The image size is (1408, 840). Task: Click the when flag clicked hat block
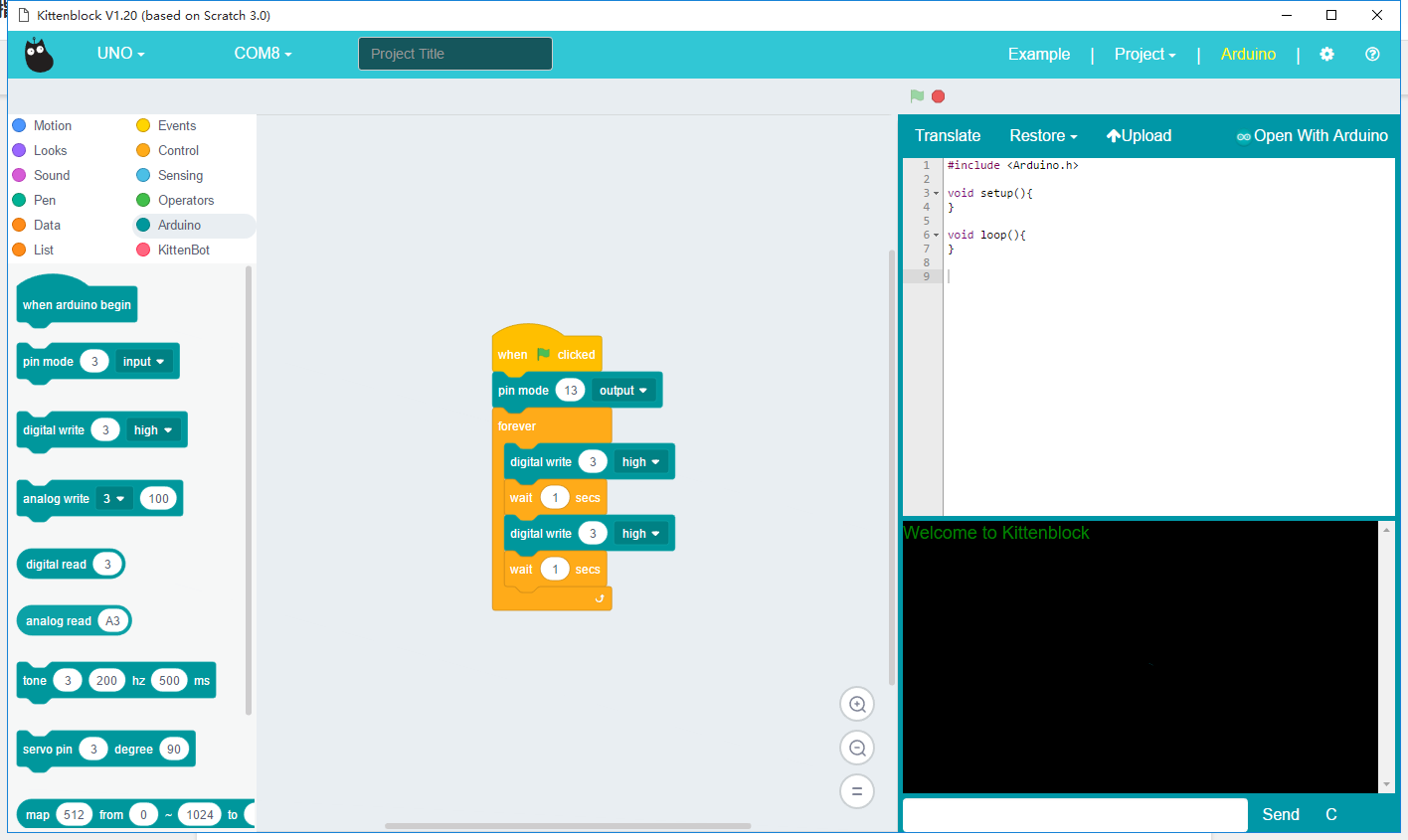(x=547, y=350)
